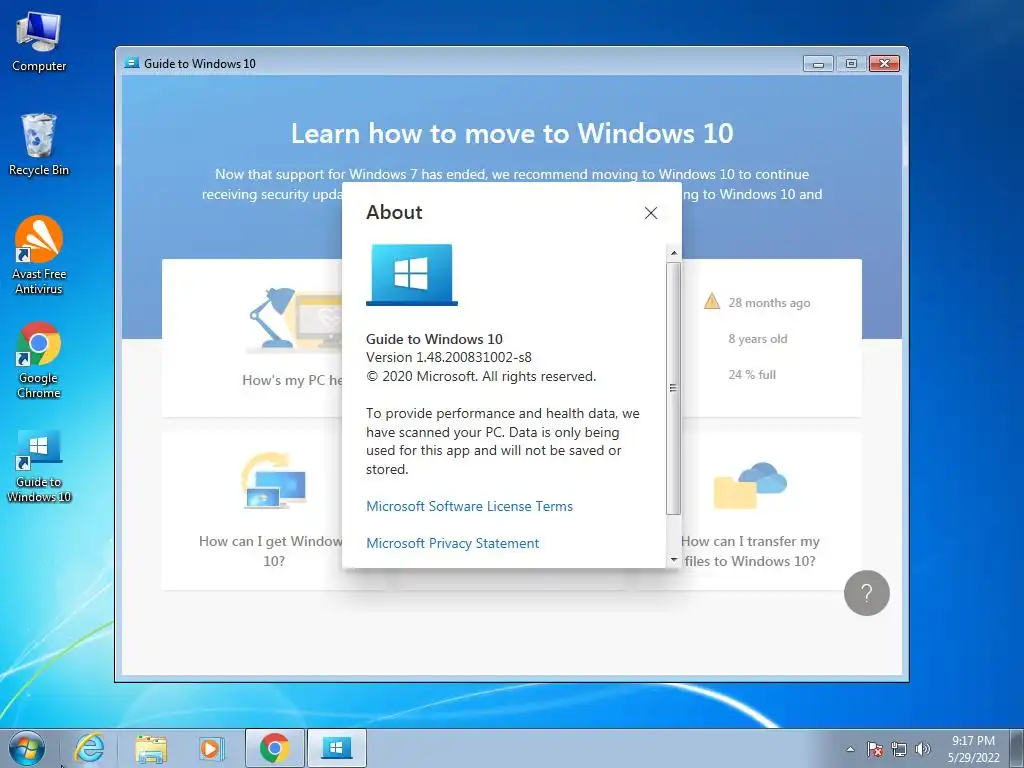Click the version number text line
This screenshot has width=1024, height=768.
[449, 357]
